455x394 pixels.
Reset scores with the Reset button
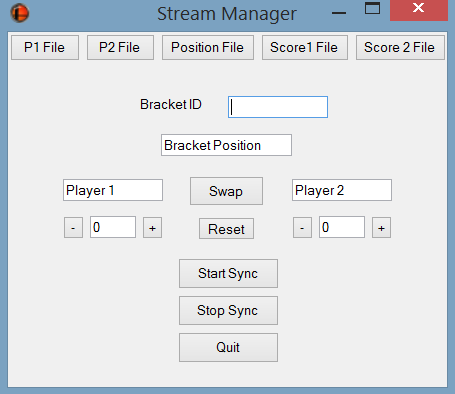[x=226, y=229]
